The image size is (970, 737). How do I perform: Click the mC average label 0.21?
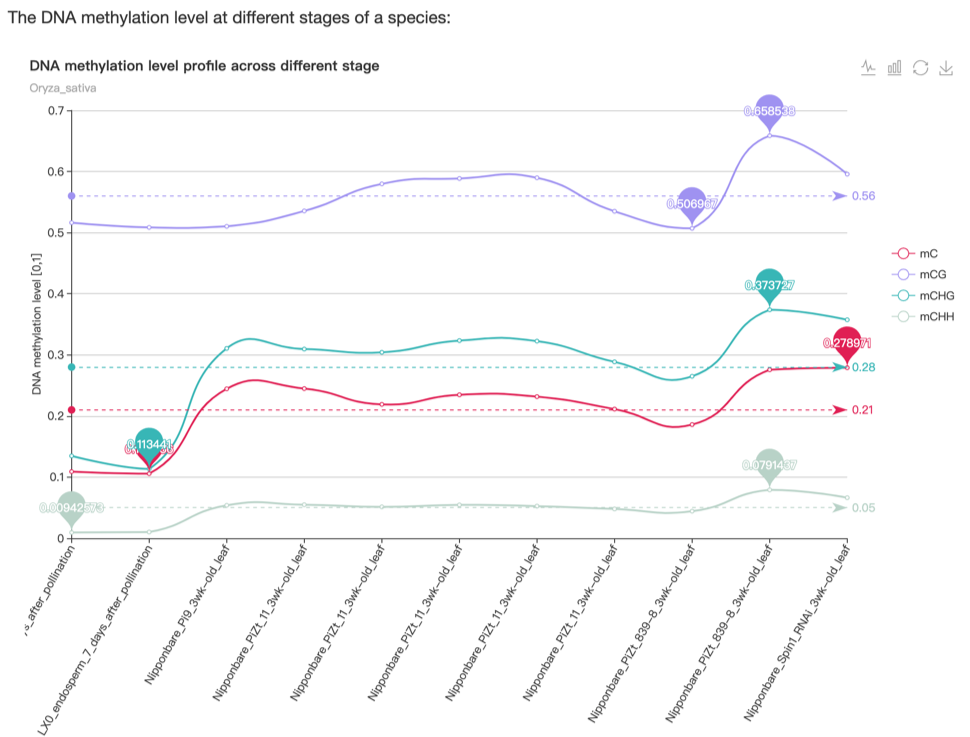tap(863, 410)
